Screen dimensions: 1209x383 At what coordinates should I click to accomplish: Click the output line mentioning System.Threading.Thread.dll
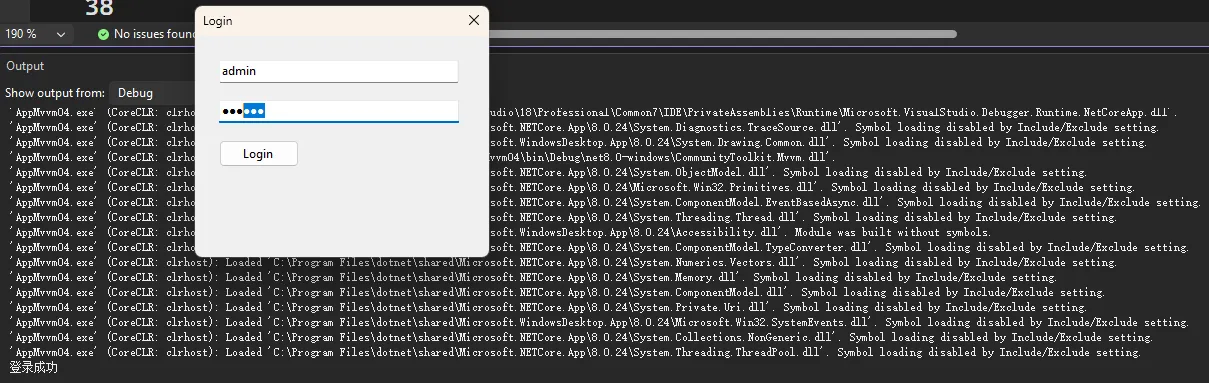pyautogui.click(x=563, y=218)
